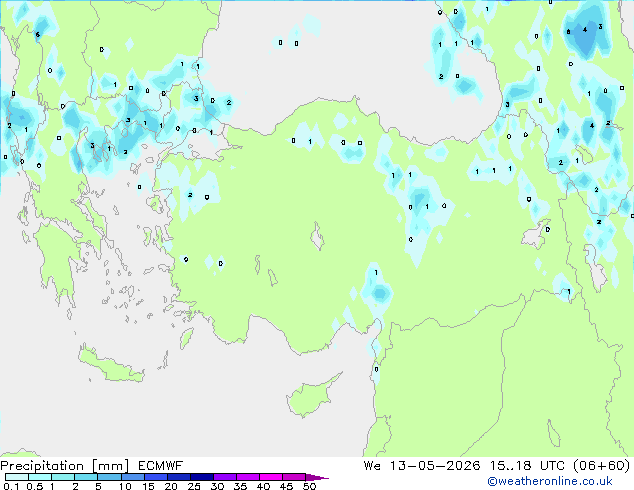Click the 'Precipitation' title text
634x490 pixels.
(x=42, y=466)
